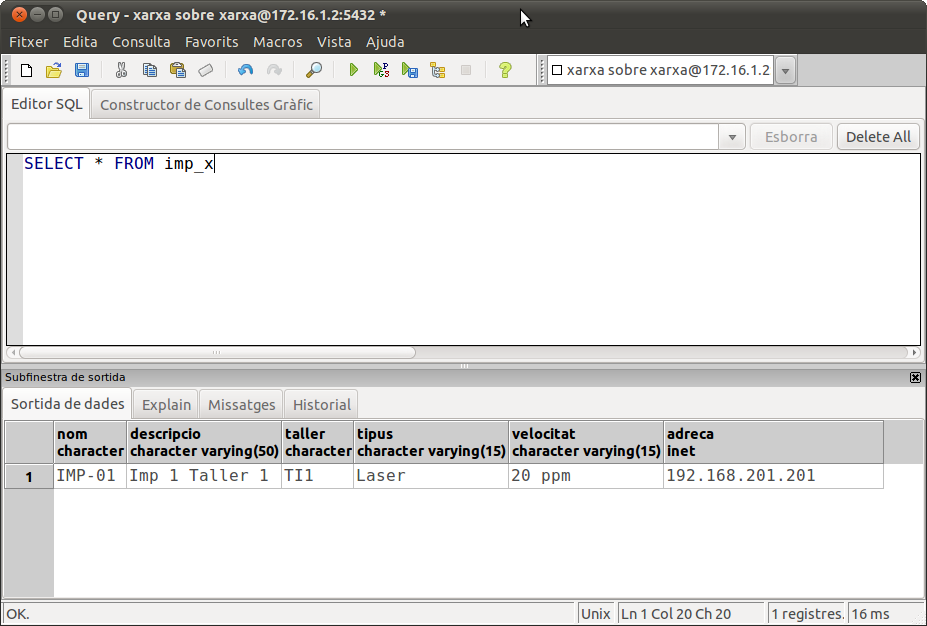This screenshot has height=626, width=927.
Task: Clear the editor with eraser icon
Action: [206, 70]
